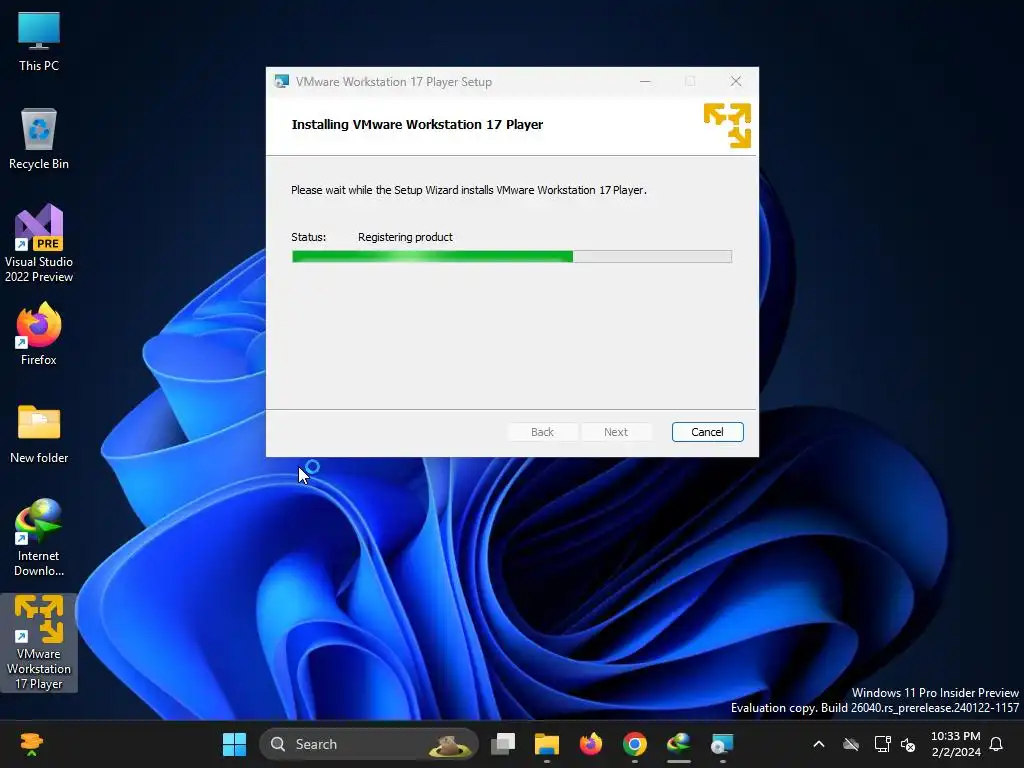This screenshot has width=1024, height=768.
Task: Click the OneDrive cloud tray icon
Action: click(850, 744)
